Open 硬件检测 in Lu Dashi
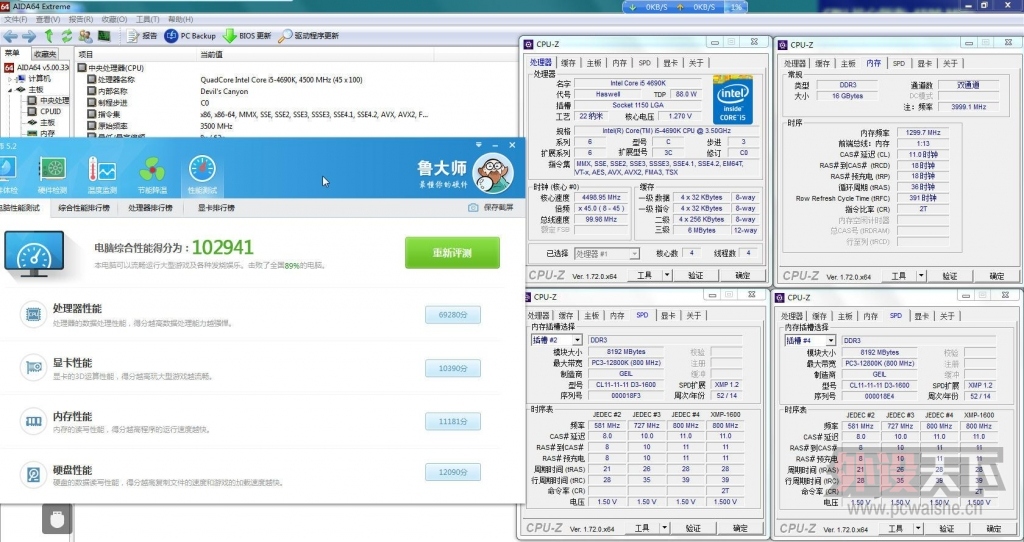The height and width of the screenshot is (542, 1024). coord(52,175)
